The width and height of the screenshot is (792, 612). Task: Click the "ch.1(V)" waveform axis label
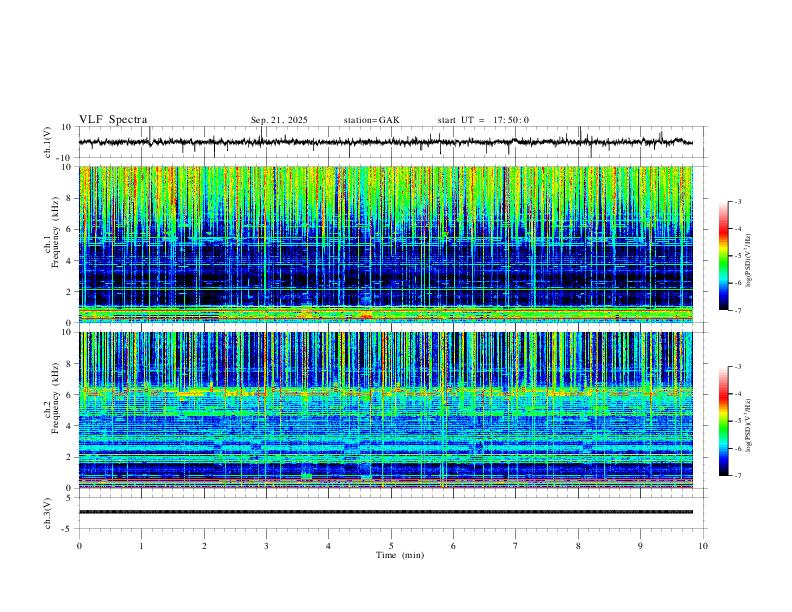[48, 142]
